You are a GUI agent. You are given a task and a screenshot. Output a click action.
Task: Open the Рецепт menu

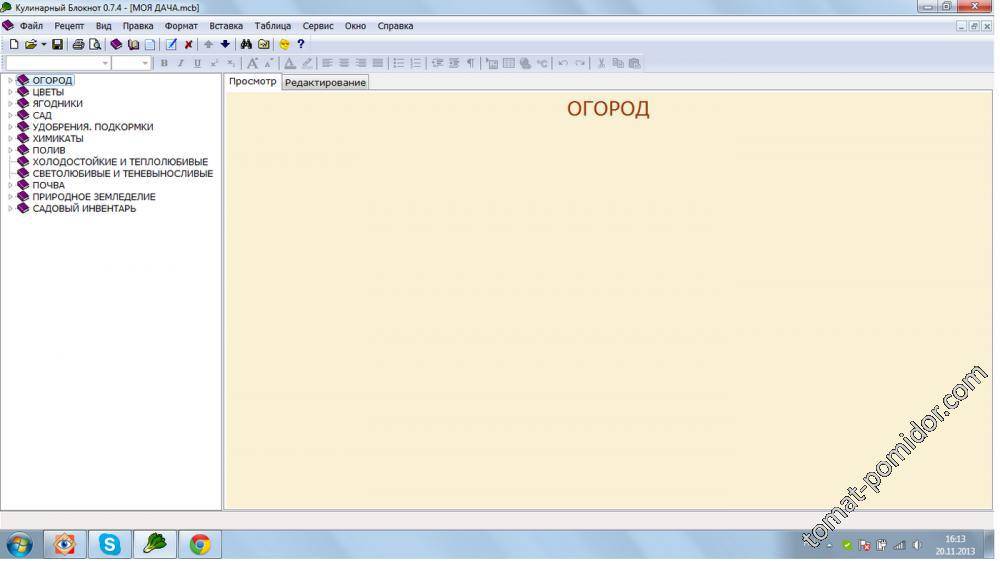69,26
